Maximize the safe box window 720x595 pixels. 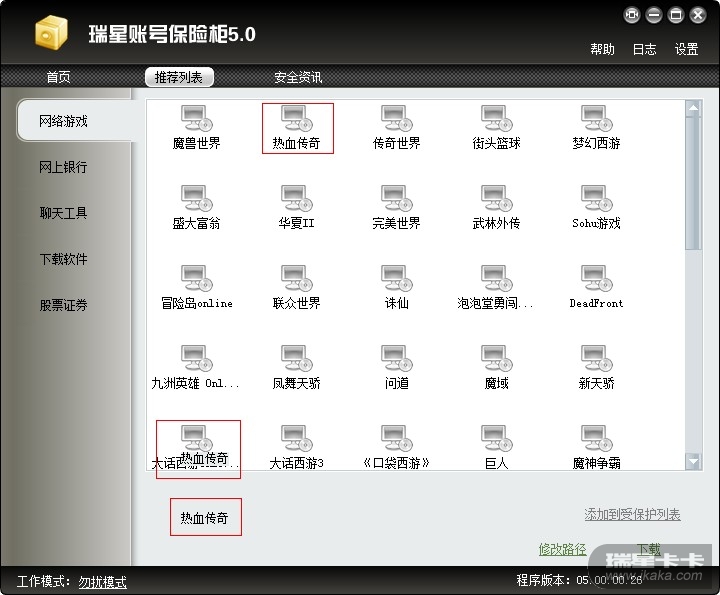pos(676,15)
